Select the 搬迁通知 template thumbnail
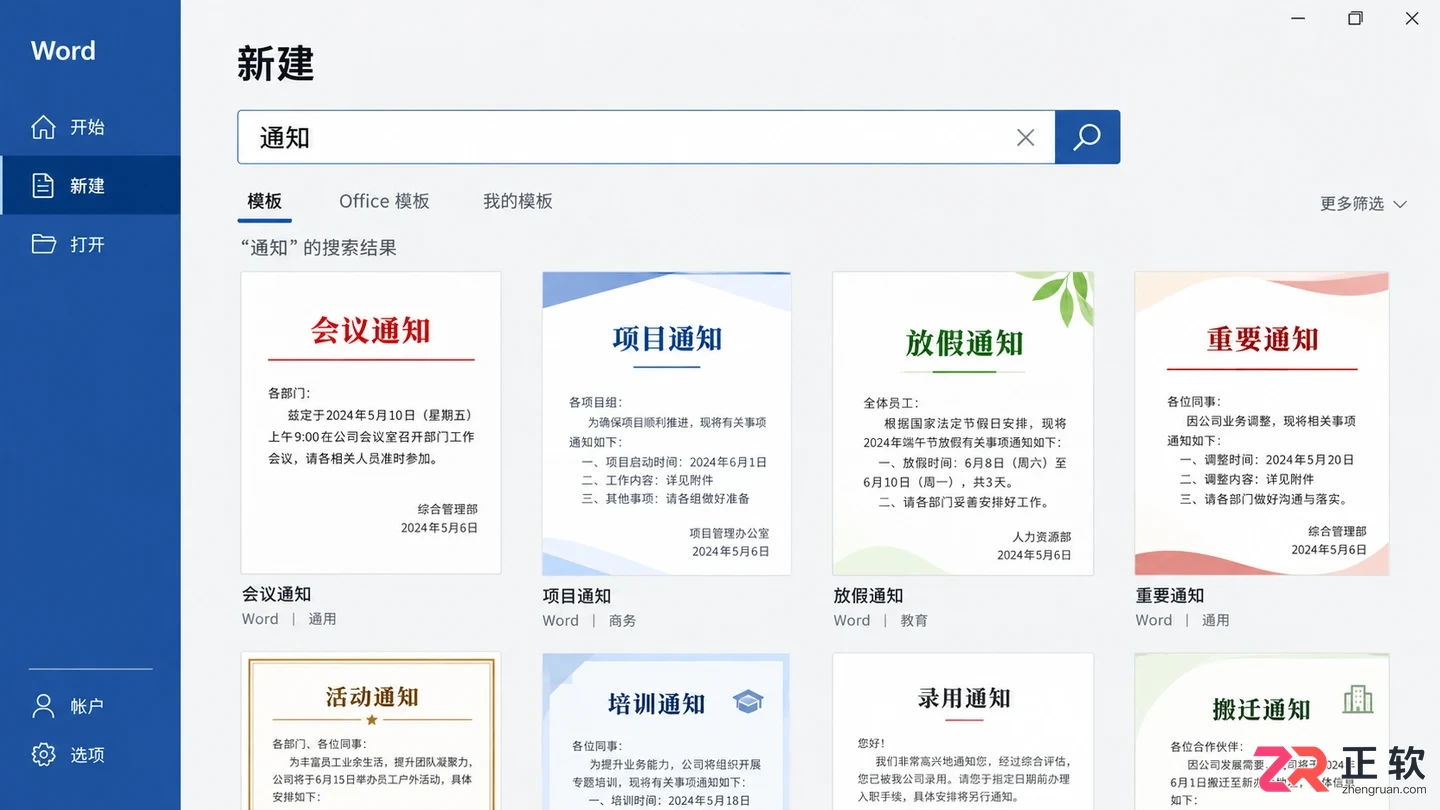Screen dimensions: 1440x810 pyautogui.click(x=1262, y=731)
